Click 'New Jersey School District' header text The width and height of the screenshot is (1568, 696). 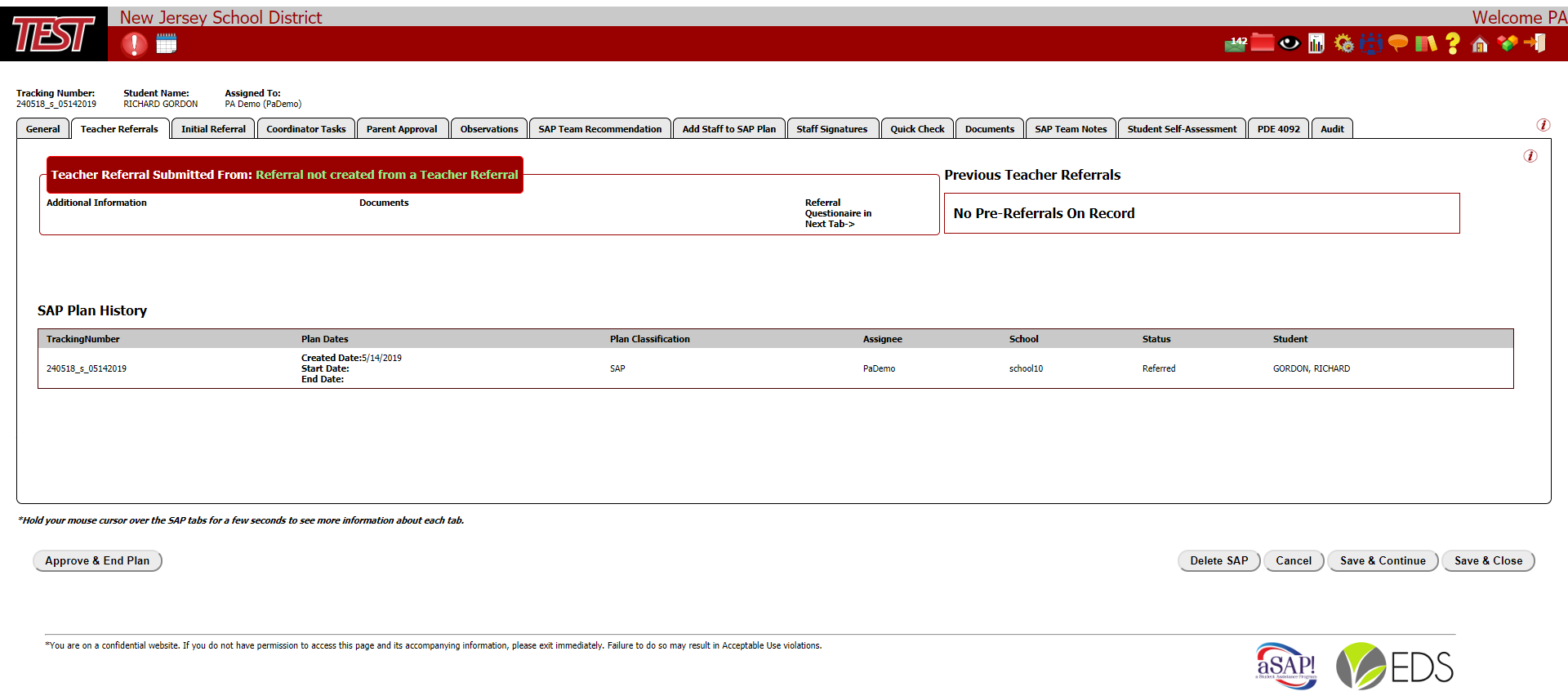click(x=220, y=17)
